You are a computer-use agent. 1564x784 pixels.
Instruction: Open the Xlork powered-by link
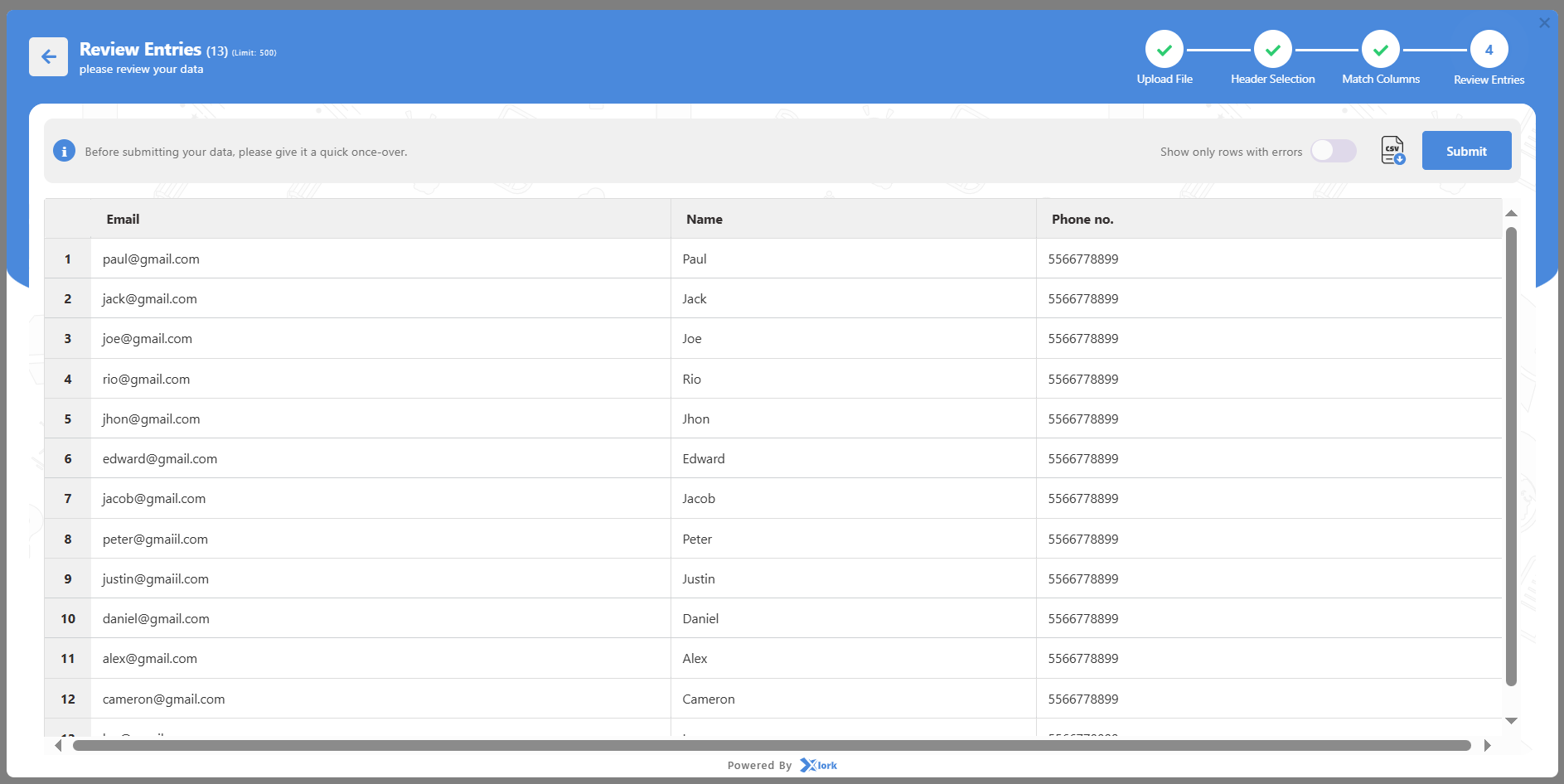point(819,765)
